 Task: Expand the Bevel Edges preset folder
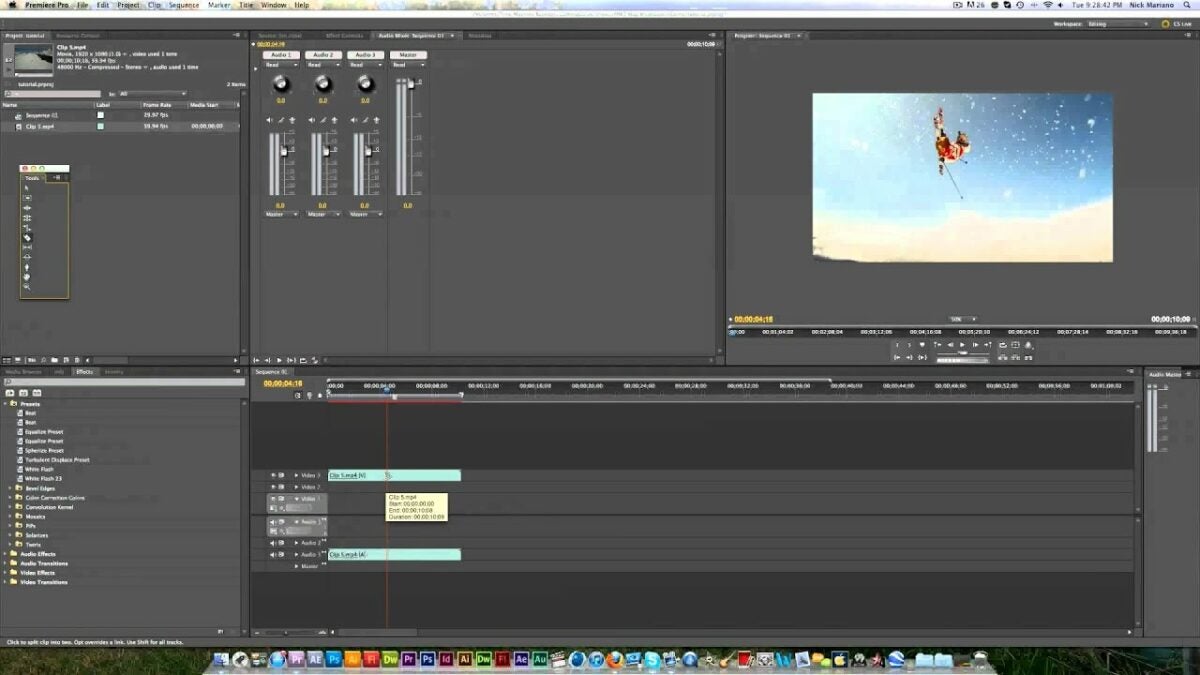[x=10, y=488]
